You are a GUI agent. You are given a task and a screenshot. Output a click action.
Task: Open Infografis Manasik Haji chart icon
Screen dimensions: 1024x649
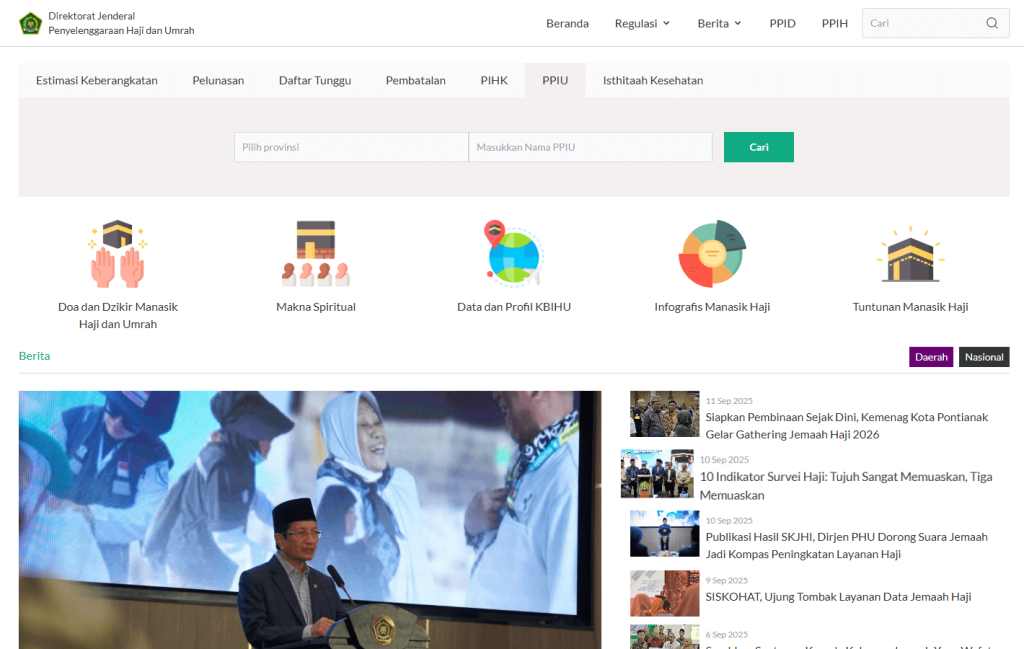click(x=712, y=254)
